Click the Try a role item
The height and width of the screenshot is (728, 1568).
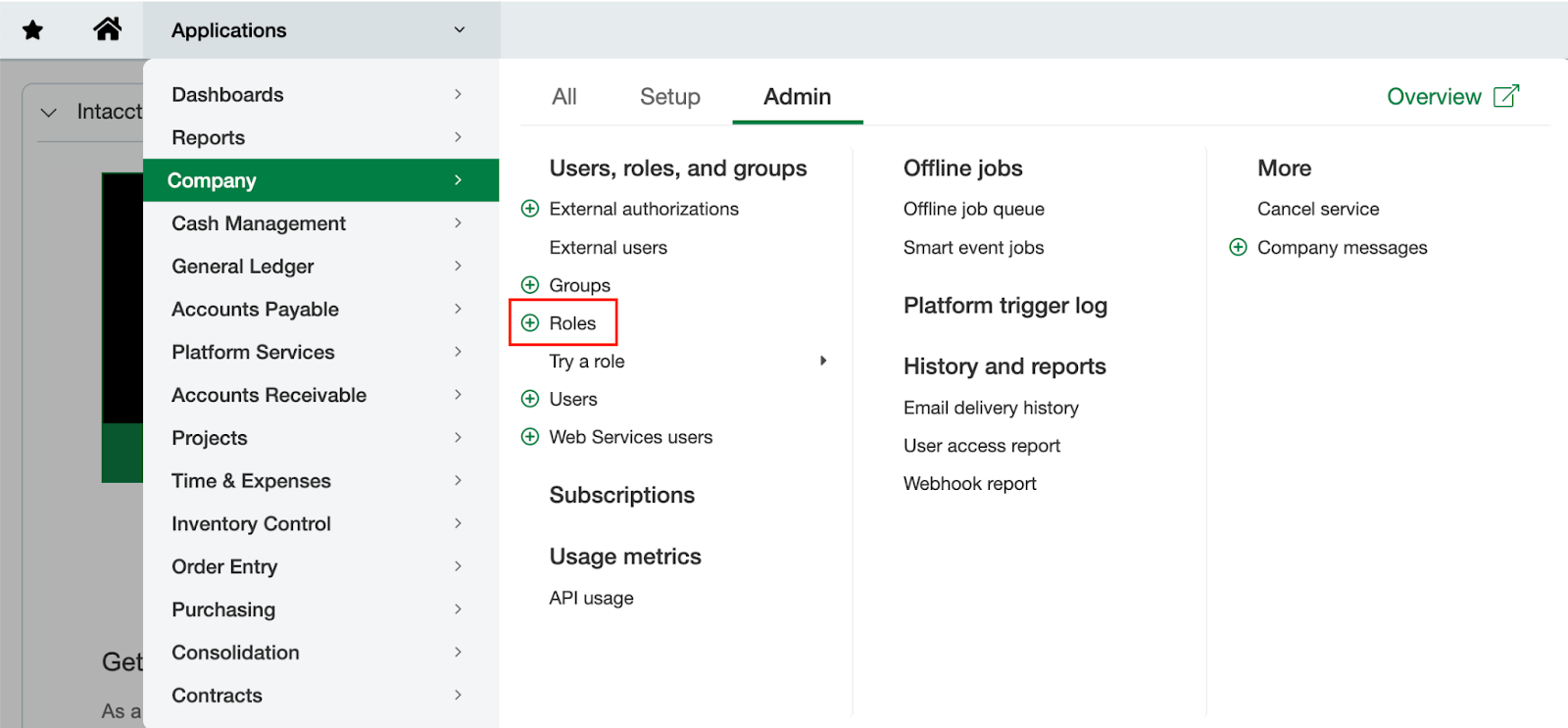click(587, 362)
